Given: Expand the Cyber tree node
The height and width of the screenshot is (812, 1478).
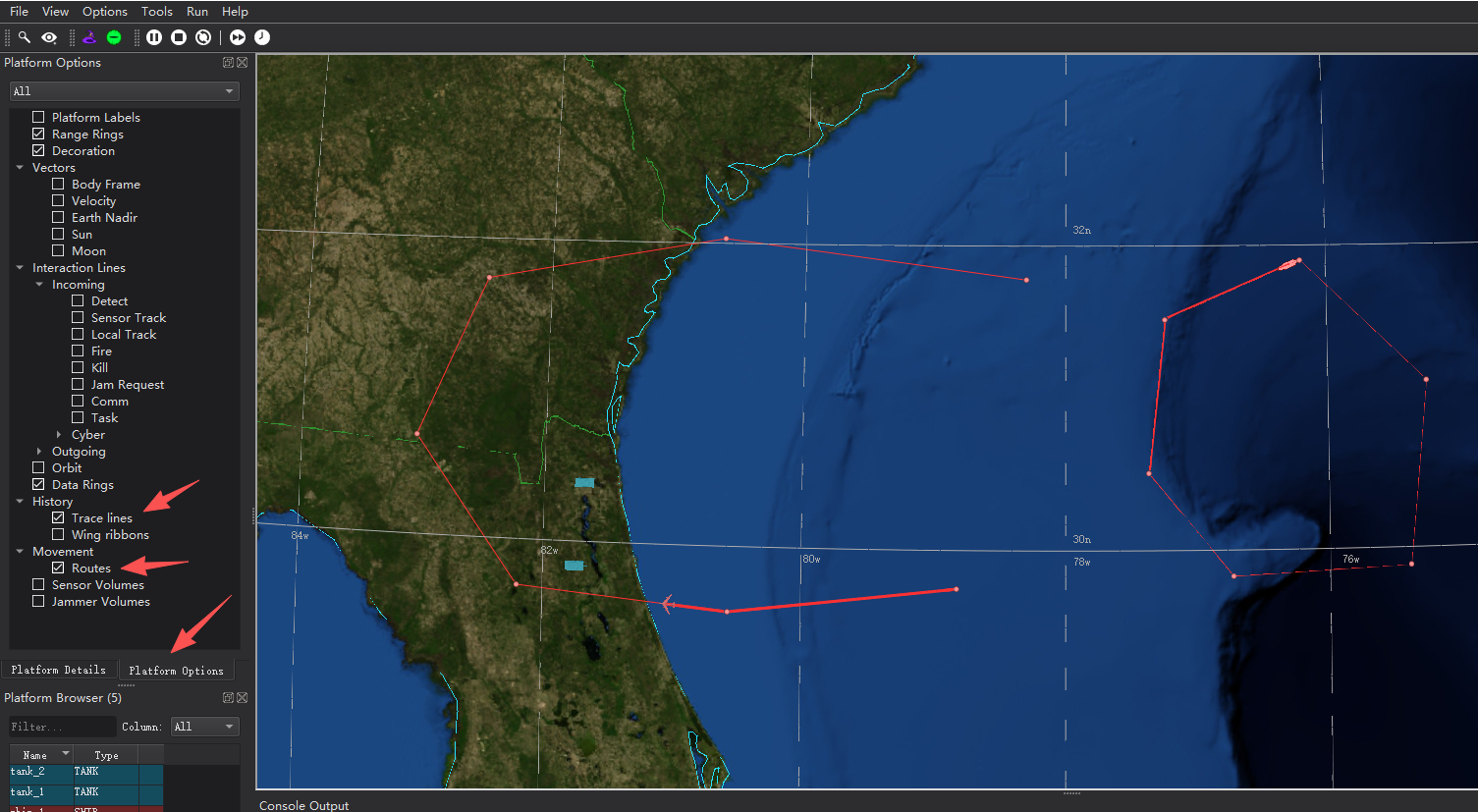Looking at the screenshot, I should coord(59,434).
